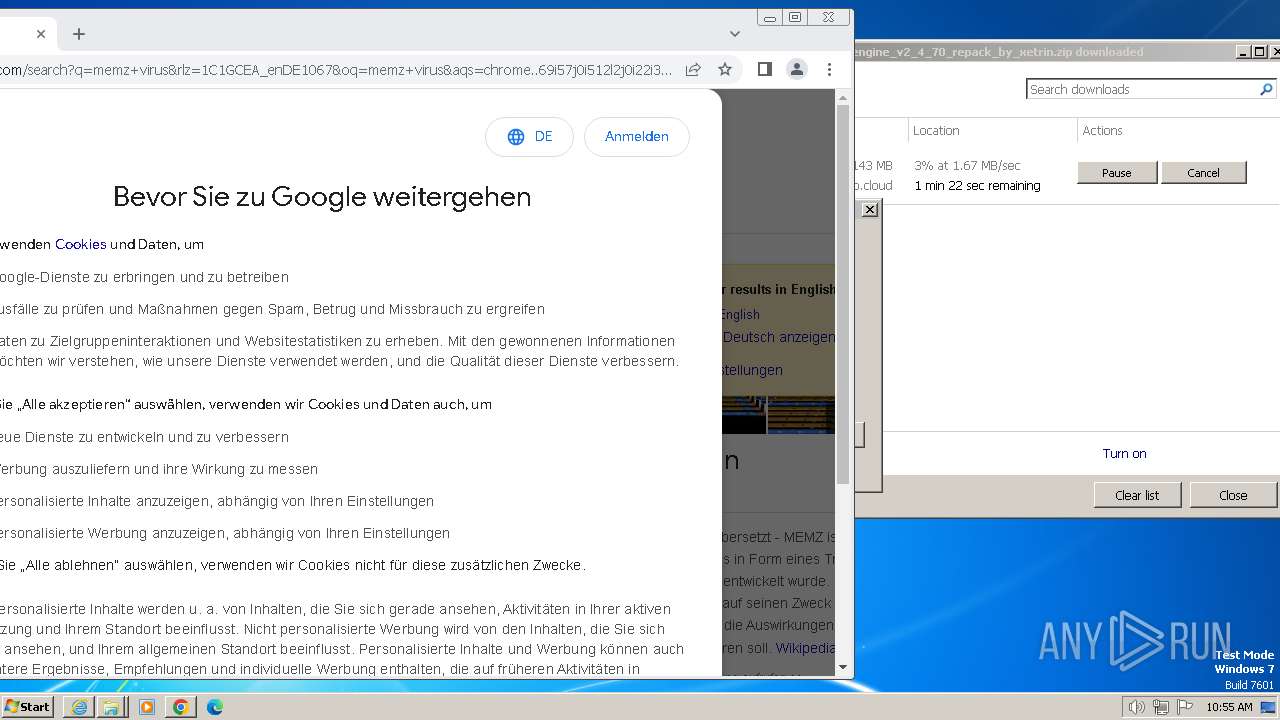This screenshot has height=720, width=1280.
Task: Click the network tray icon
Action: [x=1161, y=707]
